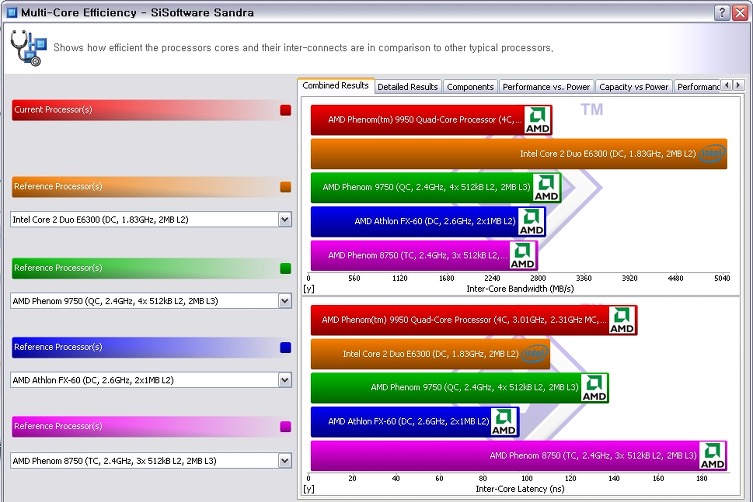This screenshot has height=502, width=753.
Task: Click AMD logo on magenta bandwidth bar
Action: [522, 256]
